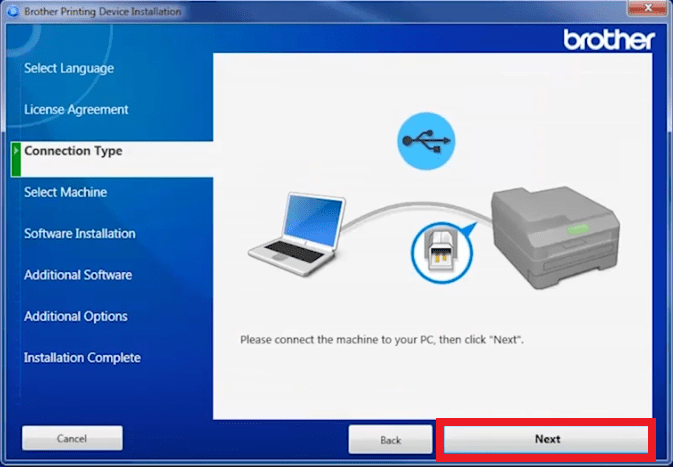Click the green arrow step indicator
This screenshot has width=673, height=467.
[x=16, y=159]
